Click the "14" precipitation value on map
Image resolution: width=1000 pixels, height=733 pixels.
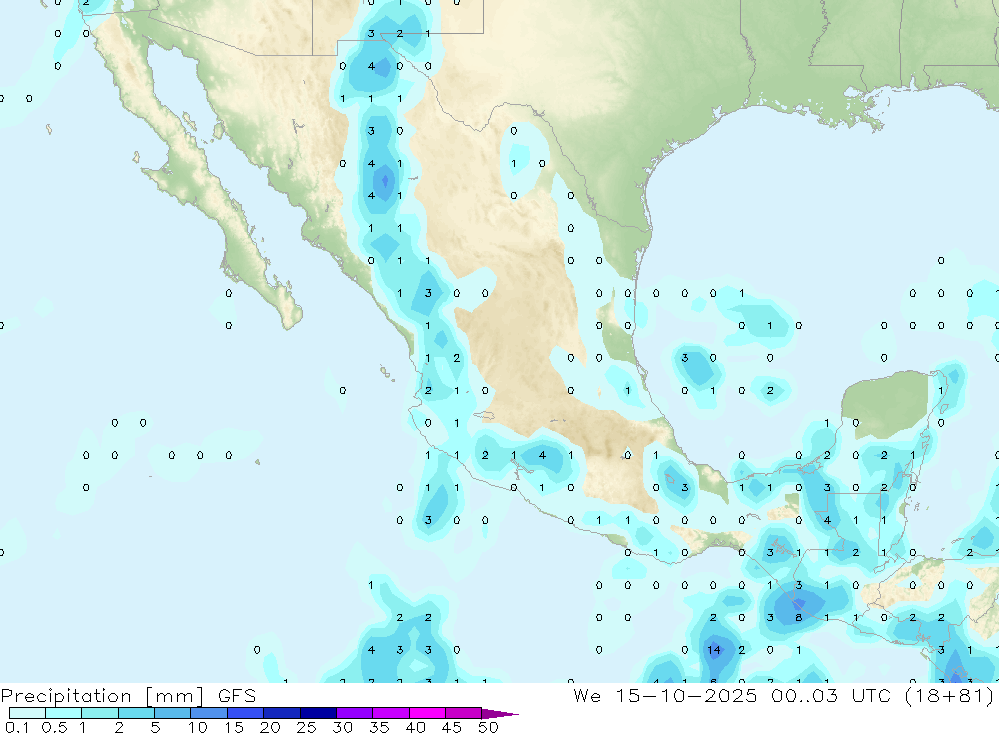tap(714, 650)
